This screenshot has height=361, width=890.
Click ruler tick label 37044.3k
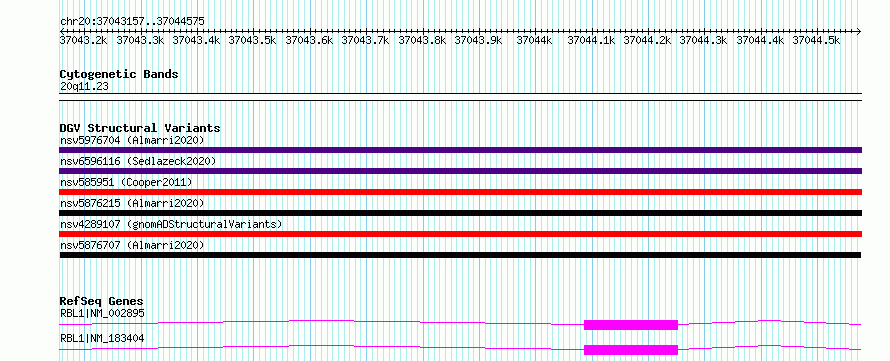(x=704, y=40)
